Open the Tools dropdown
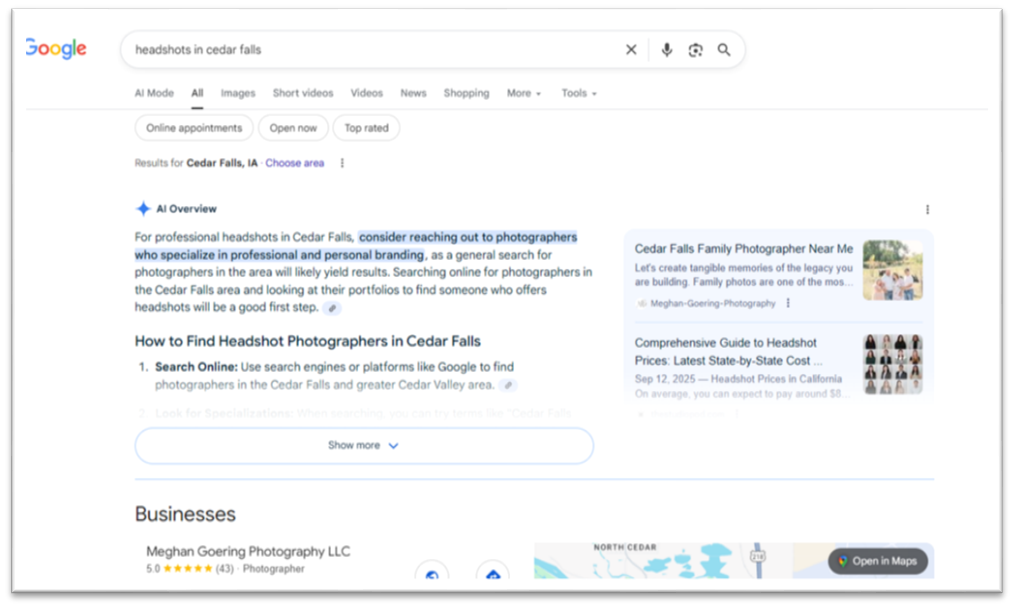The image size is (1013, 607). pos(578,93)
